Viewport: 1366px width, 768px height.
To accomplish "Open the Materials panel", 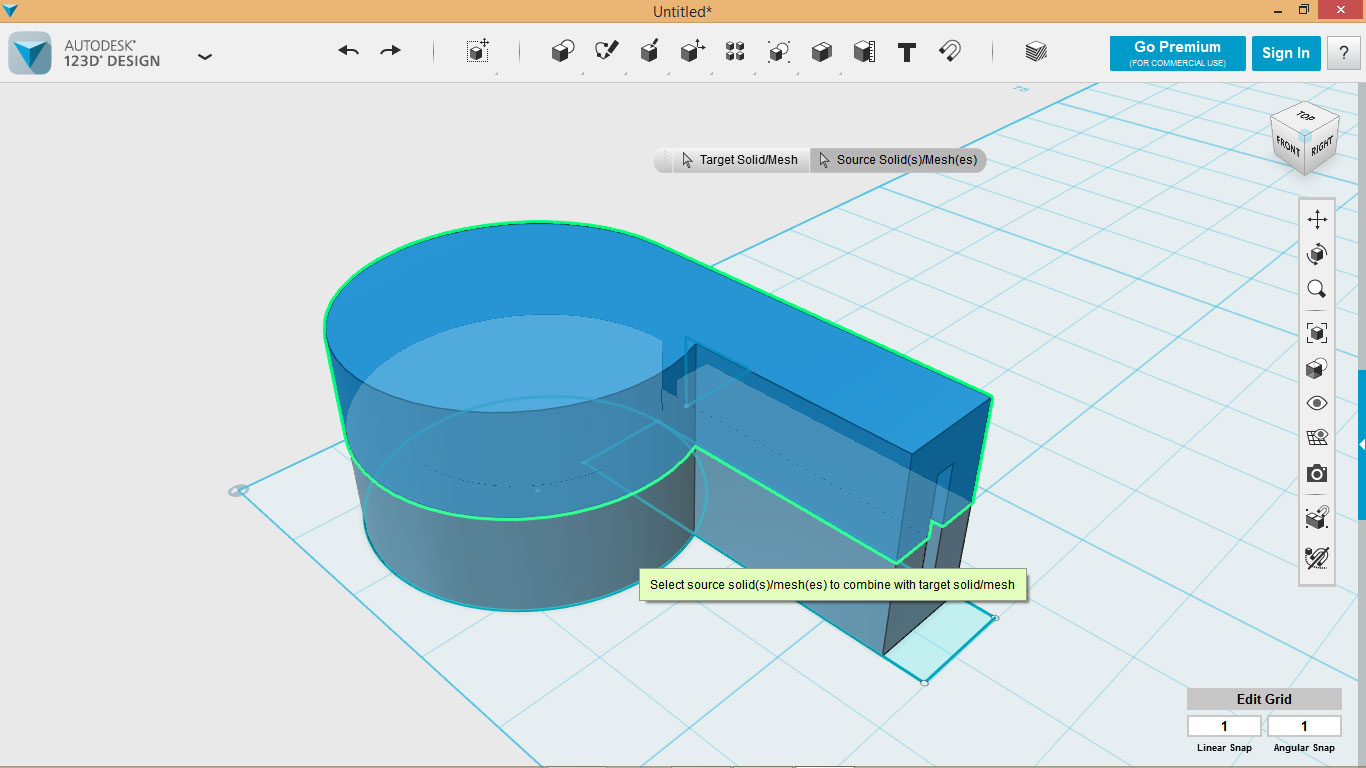I will tap(1035, 52).
